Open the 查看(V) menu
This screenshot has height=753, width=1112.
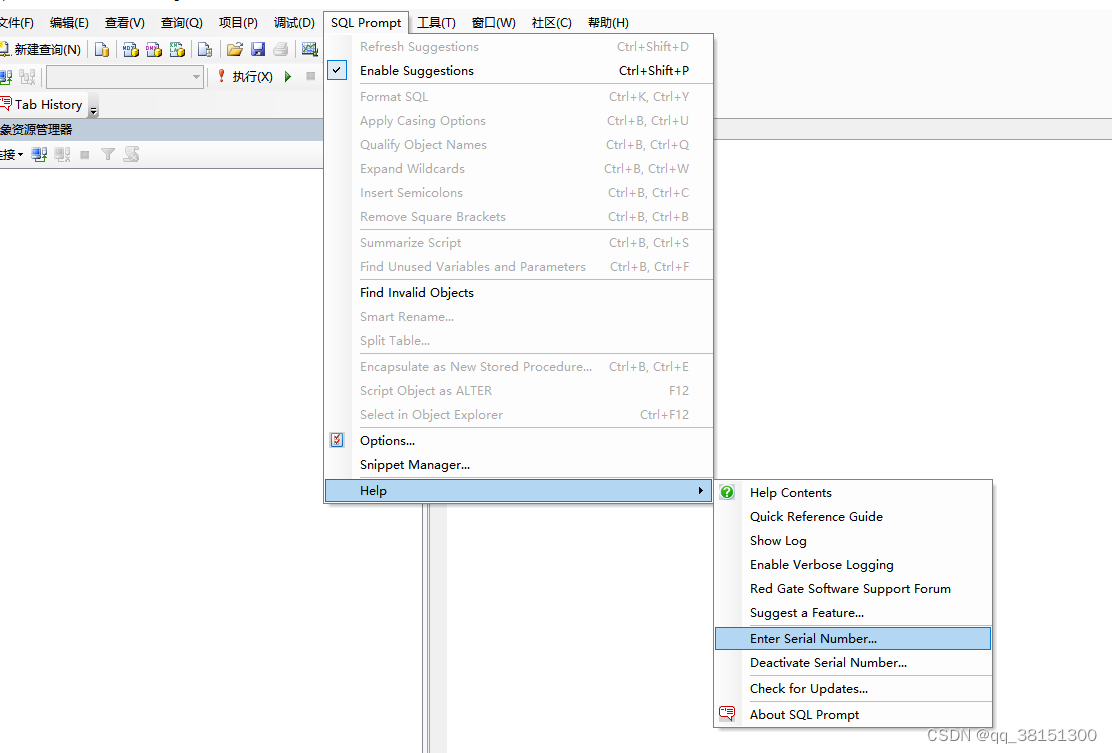point(125,23)
